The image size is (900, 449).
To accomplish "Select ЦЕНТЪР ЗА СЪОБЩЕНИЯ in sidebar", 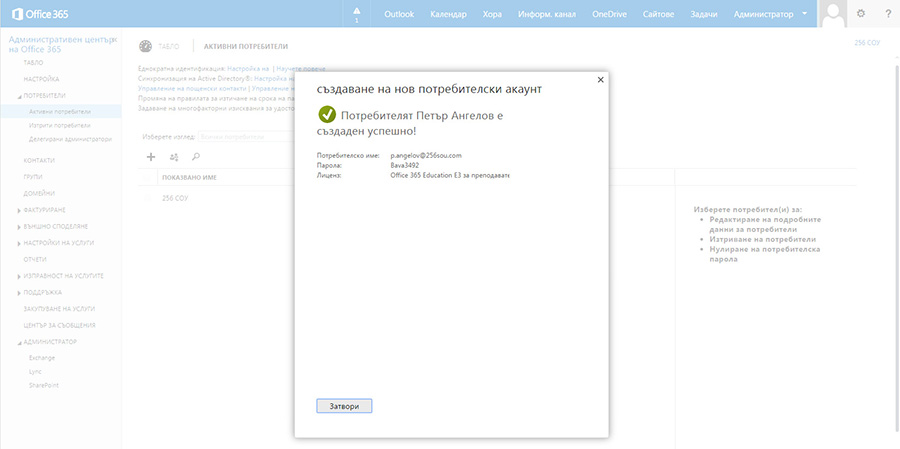I will 59,325.
